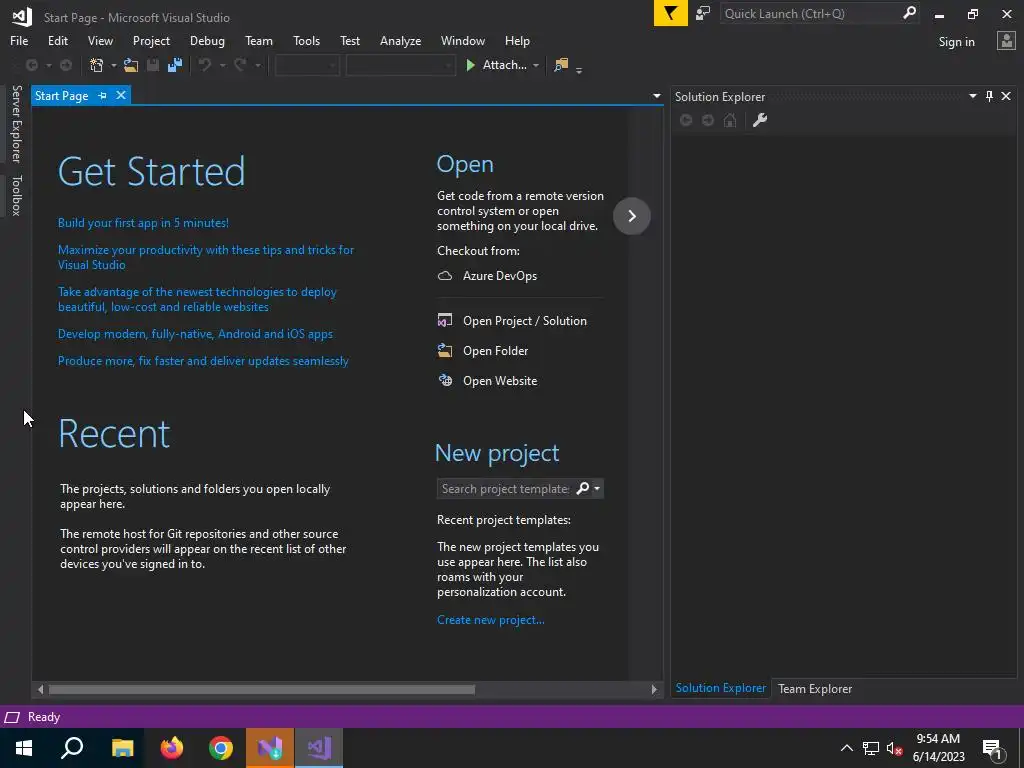Click the Solution Explorer Home icon
The image size is (1024, 768).
click(730, 120)
